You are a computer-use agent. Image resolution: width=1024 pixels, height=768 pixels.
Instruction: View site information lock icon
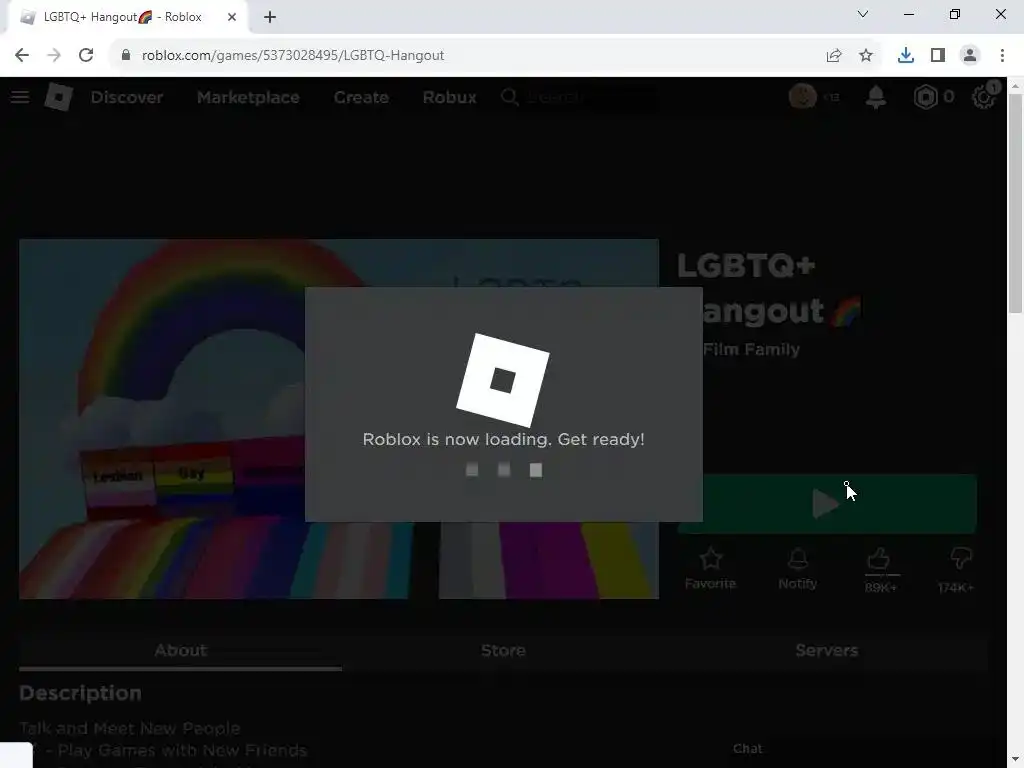coord(126,56)
